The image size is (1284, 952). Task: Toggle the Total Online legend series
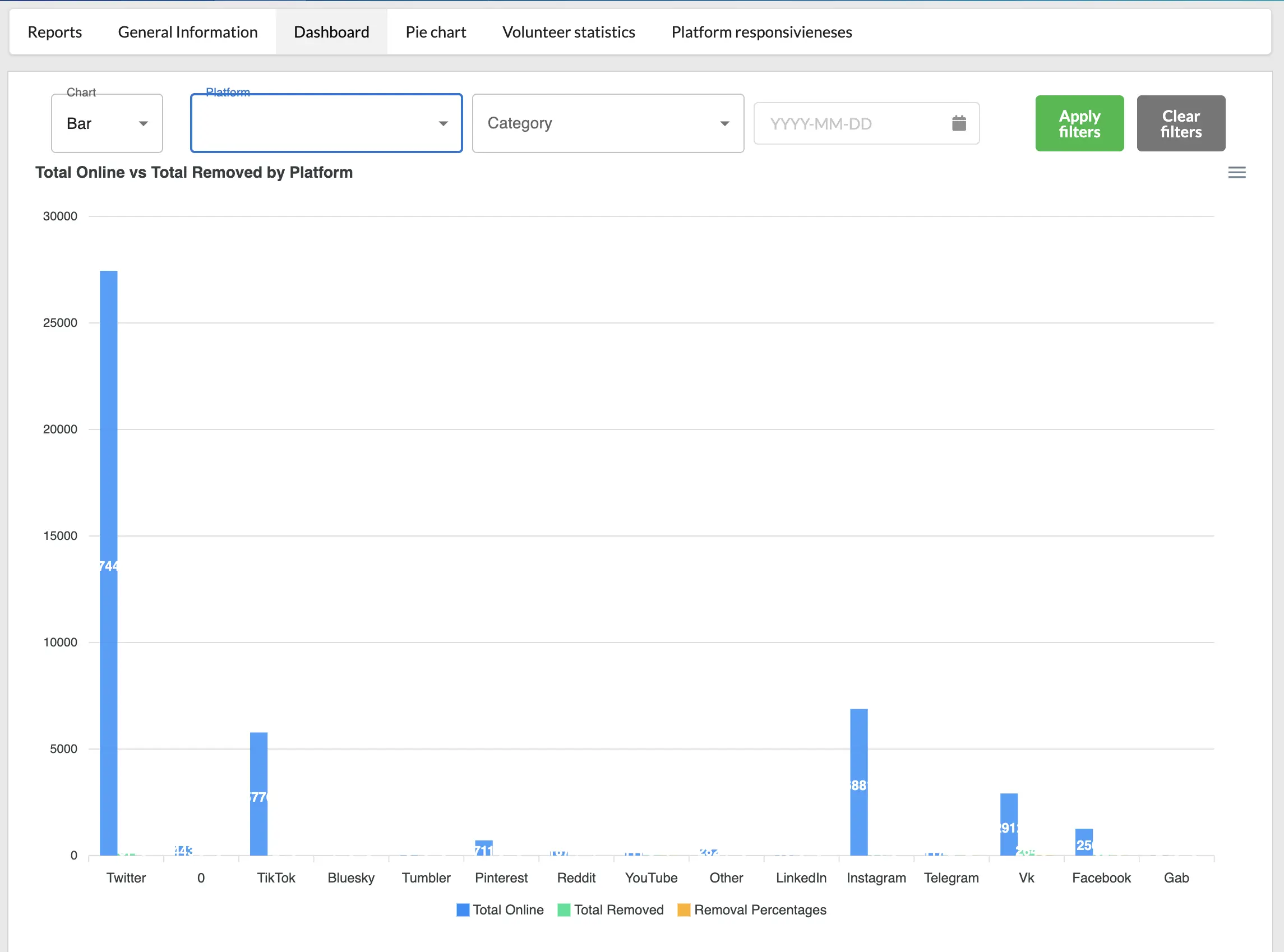pos(500,909)
